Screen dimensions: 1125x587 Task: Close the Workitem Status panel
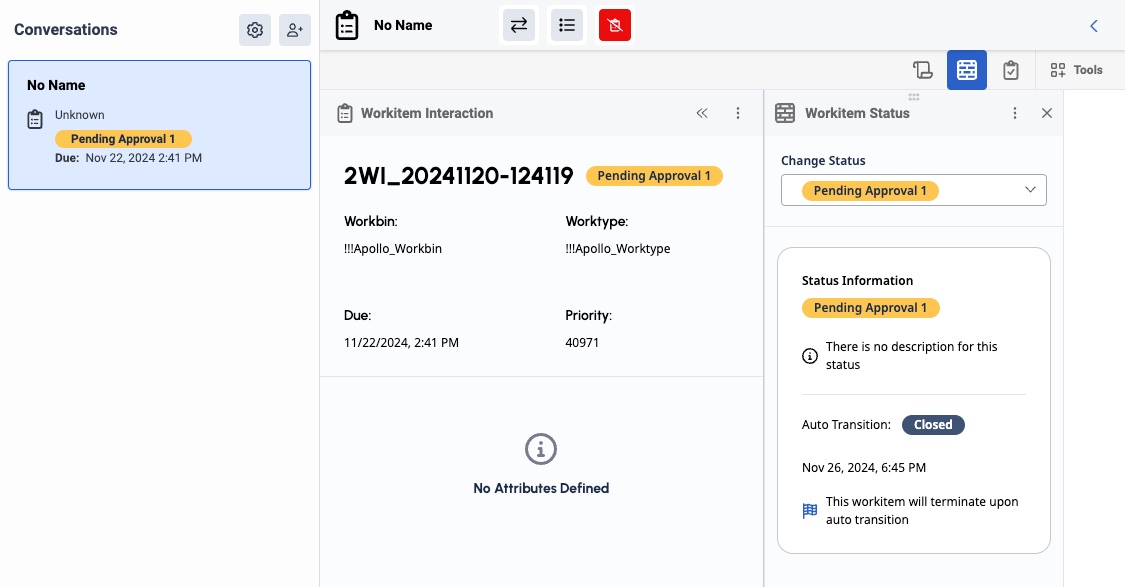coord(1047,113)
